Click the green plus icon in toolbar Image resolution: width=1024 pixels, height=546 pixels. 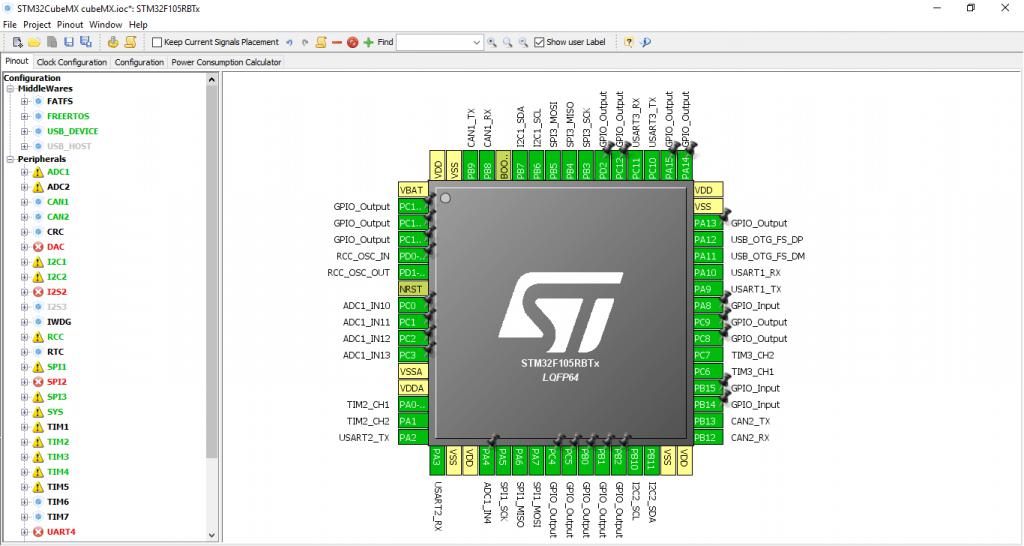[x=368, y=42]
